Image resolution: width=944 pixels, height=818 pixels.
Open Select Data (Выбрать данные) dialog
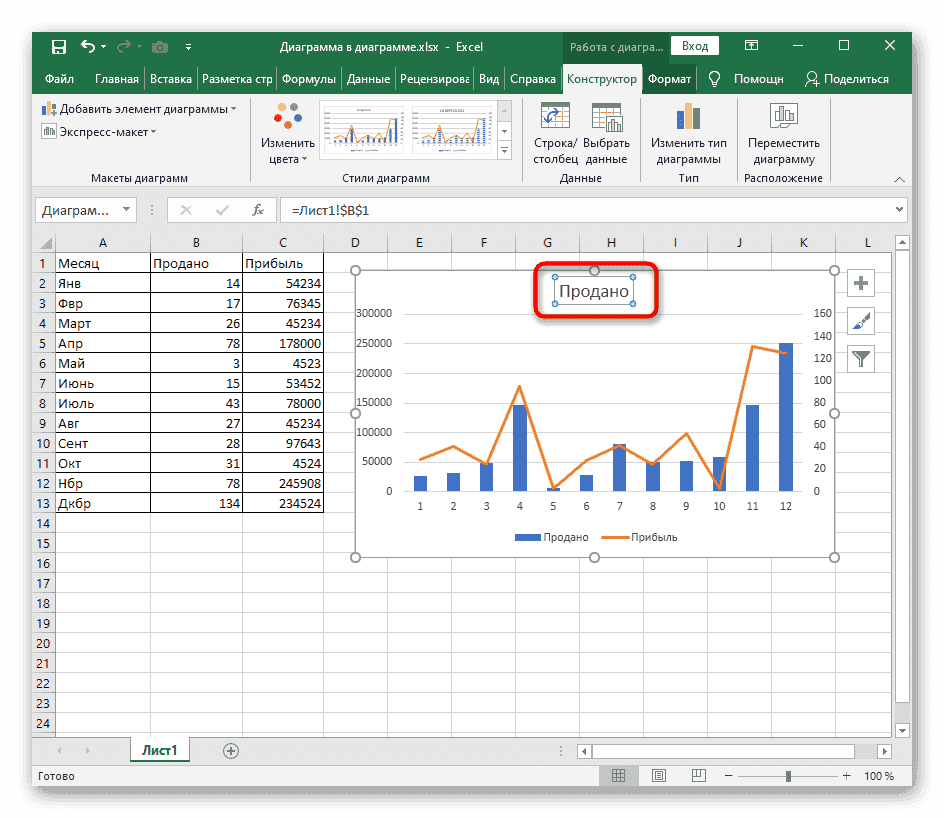[x=606, y=134]
